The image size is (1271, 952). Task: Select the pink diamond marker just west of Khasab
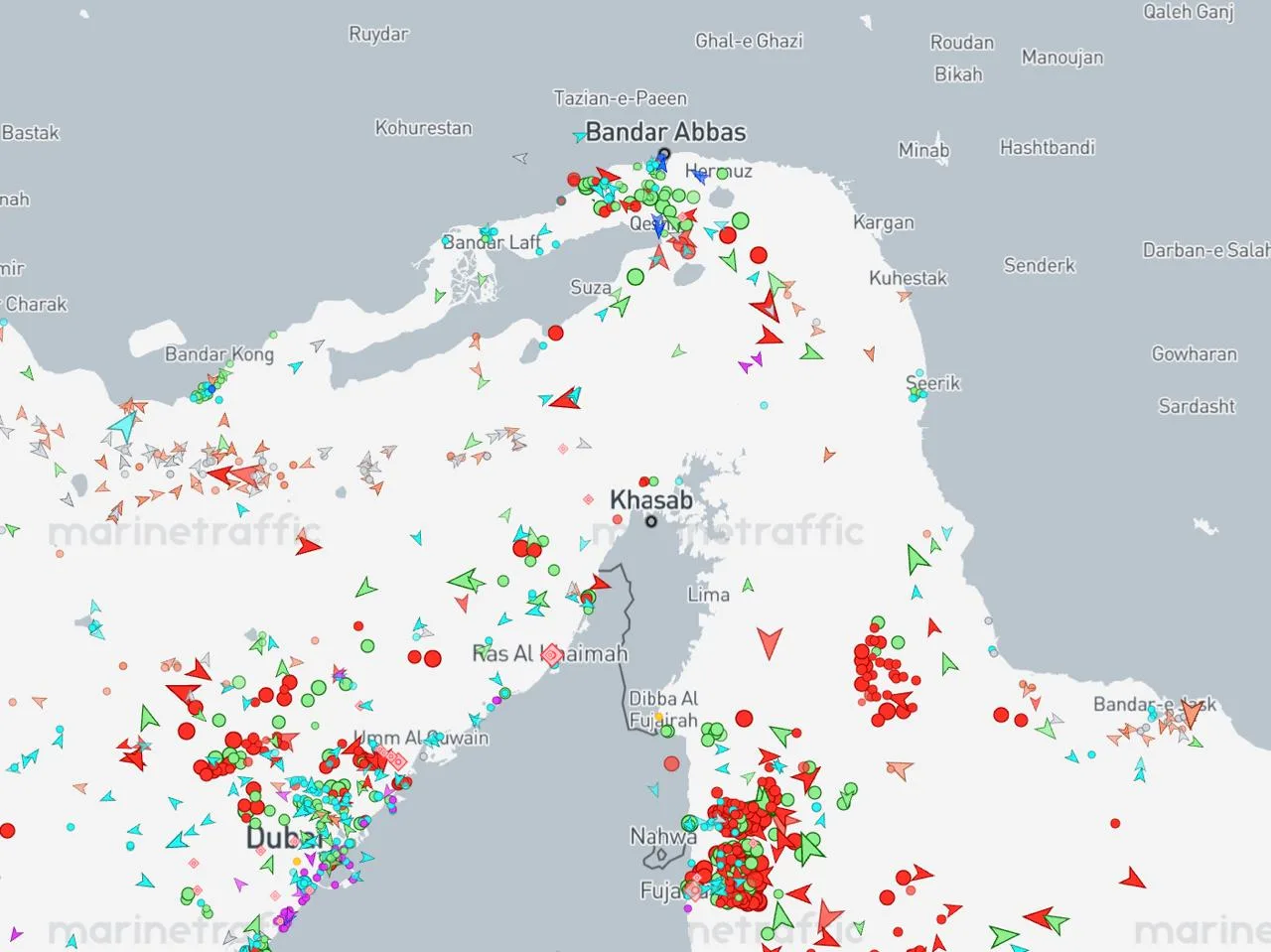[x=588, y=499]
